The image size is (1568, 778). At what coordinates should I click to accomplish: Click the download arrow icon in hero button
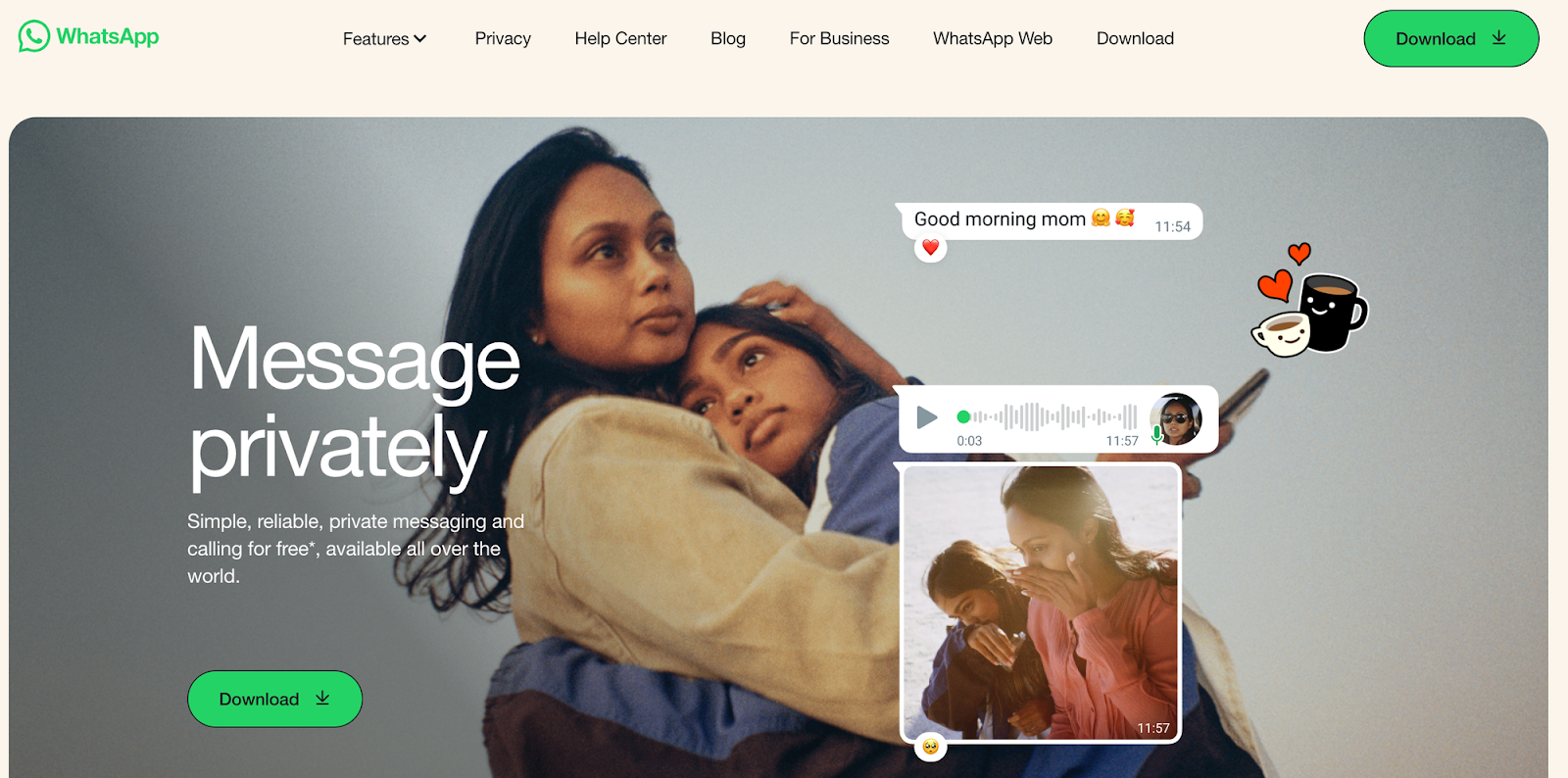[x=322, y=698]
